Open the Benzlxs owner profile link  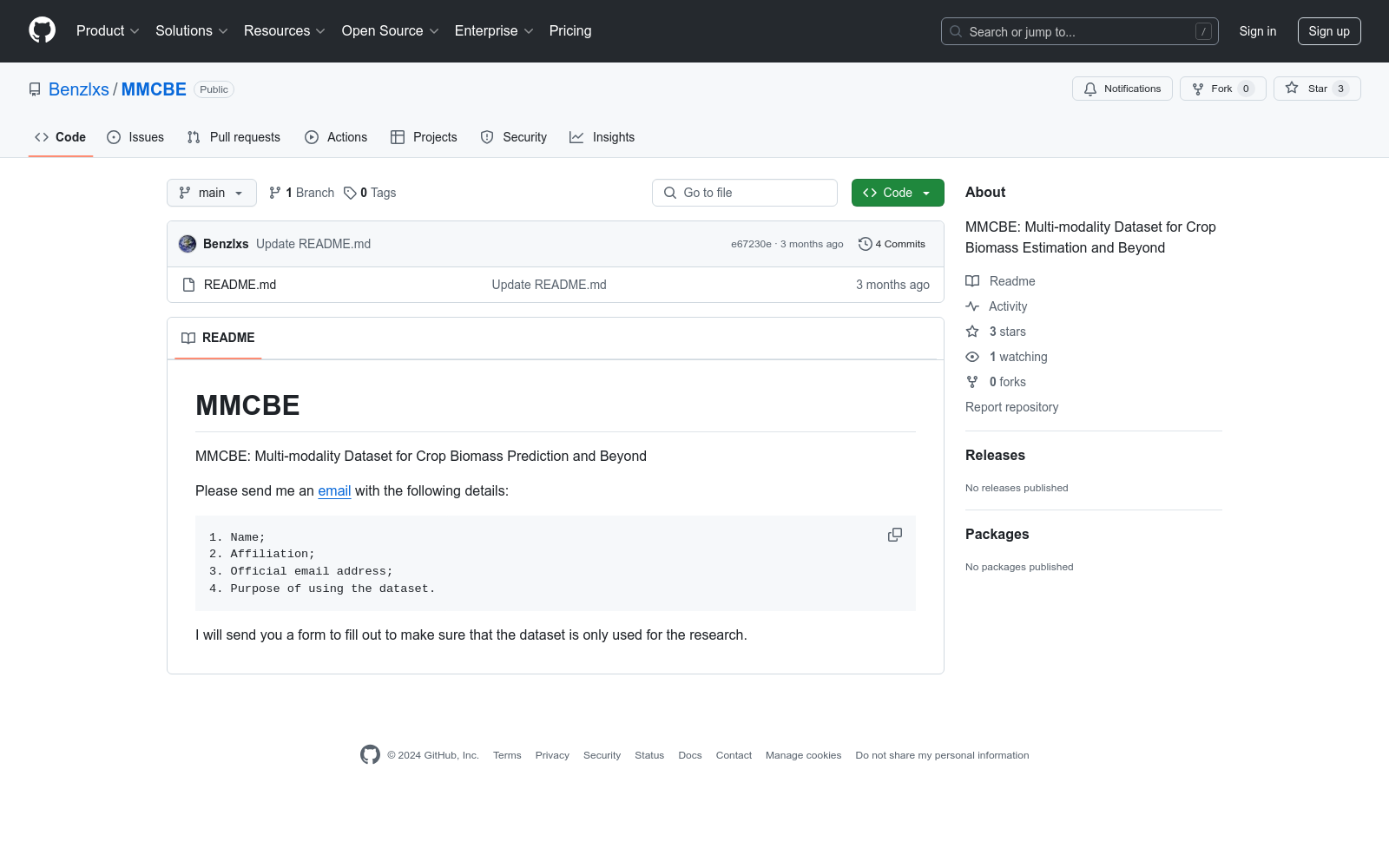(79, 89)
